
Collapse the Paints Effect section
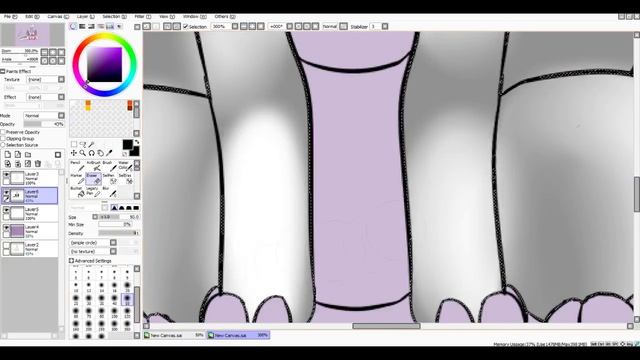point(3,71)
